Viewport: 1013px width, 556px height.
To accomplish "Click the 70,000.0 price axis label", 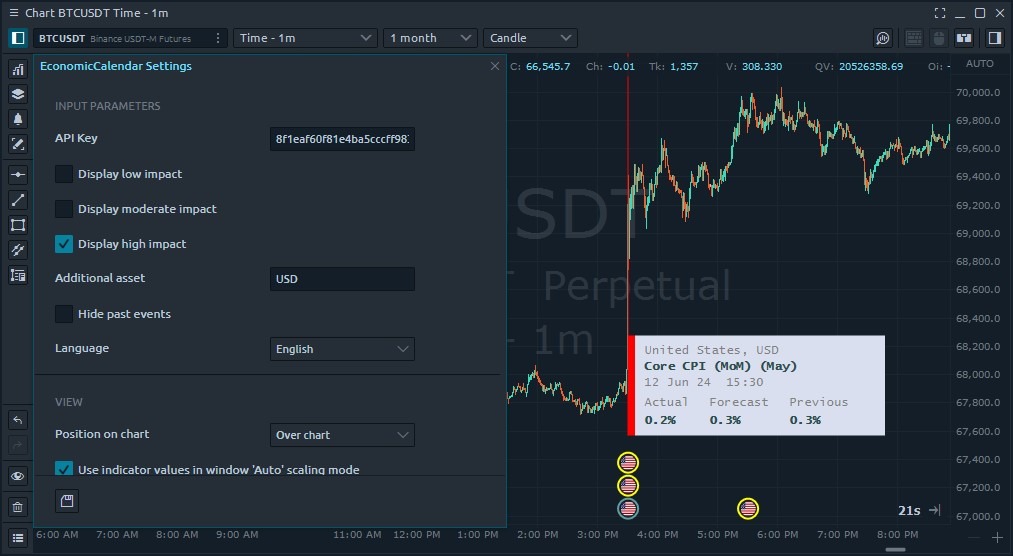I will 978,92.
